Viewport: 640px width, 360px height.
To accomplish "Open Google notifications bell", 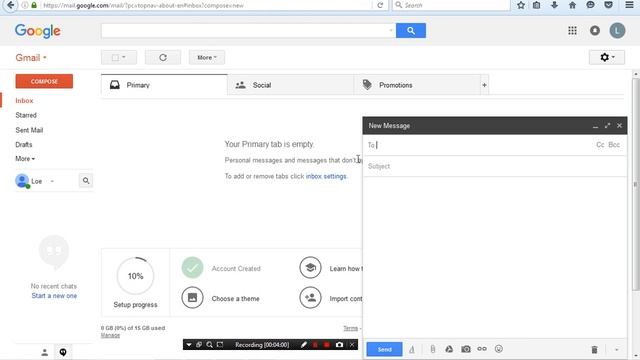I will 595,31.
